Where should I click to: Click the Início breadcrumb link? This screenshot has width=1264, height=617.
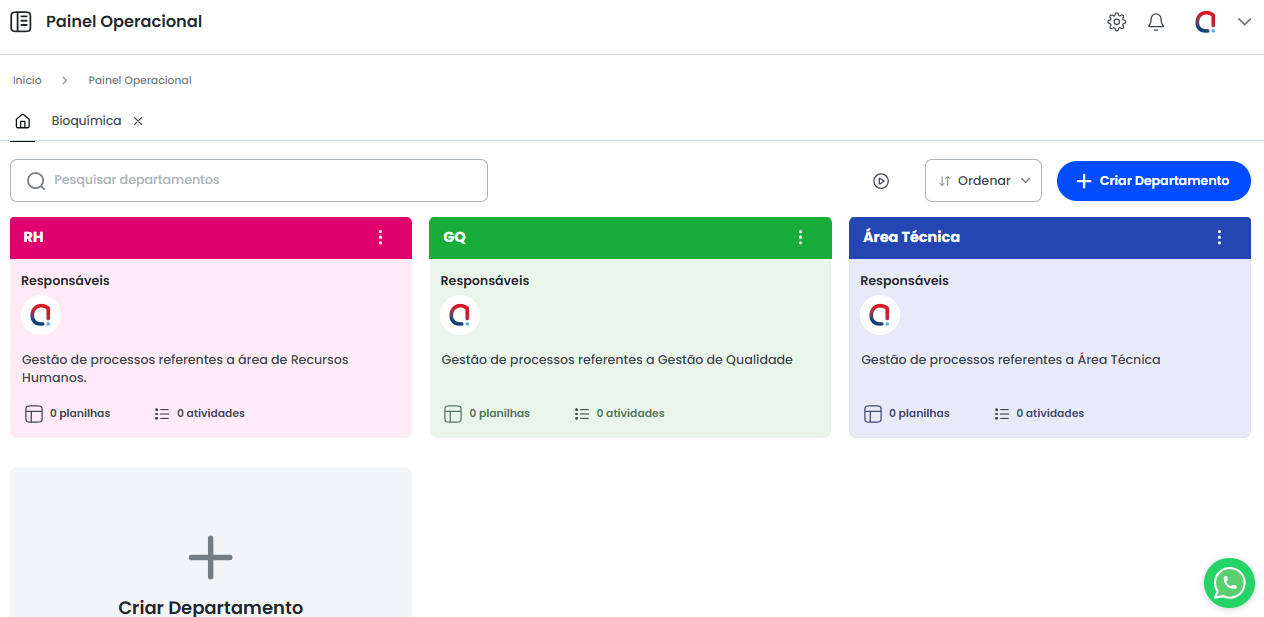click(x=27, y=80)
